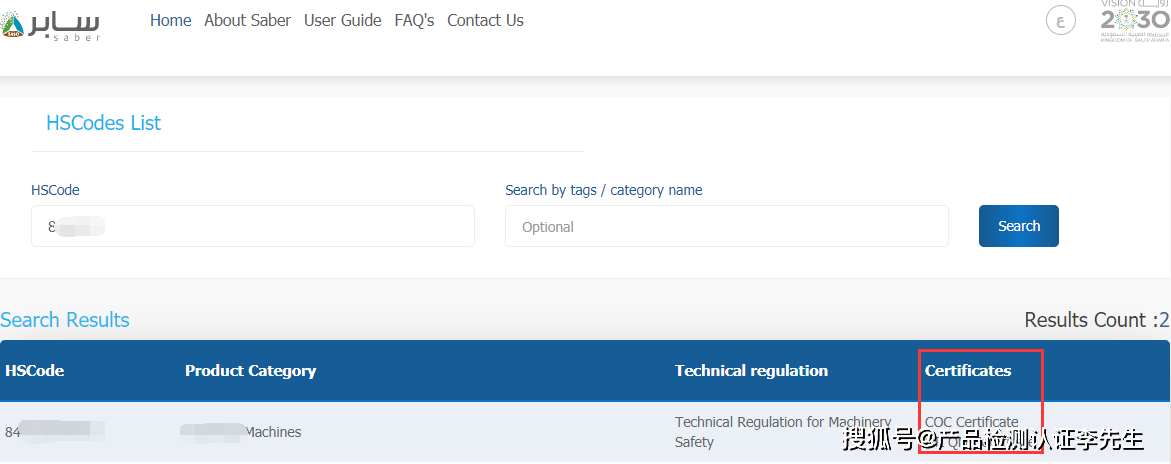
Task: Open the FAQ's page
Action: tap(414, 20)
